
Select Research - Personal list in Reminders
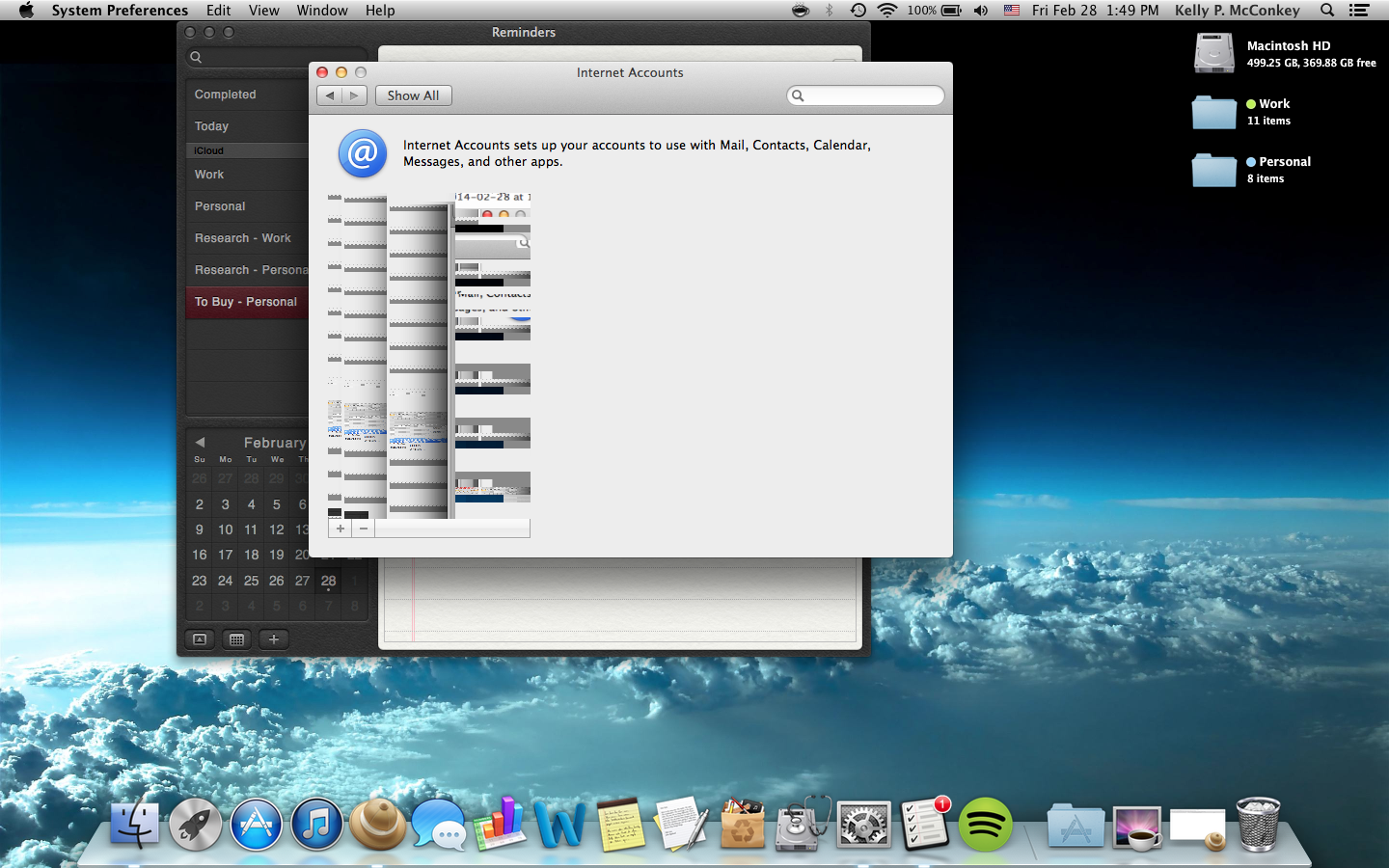248,270
